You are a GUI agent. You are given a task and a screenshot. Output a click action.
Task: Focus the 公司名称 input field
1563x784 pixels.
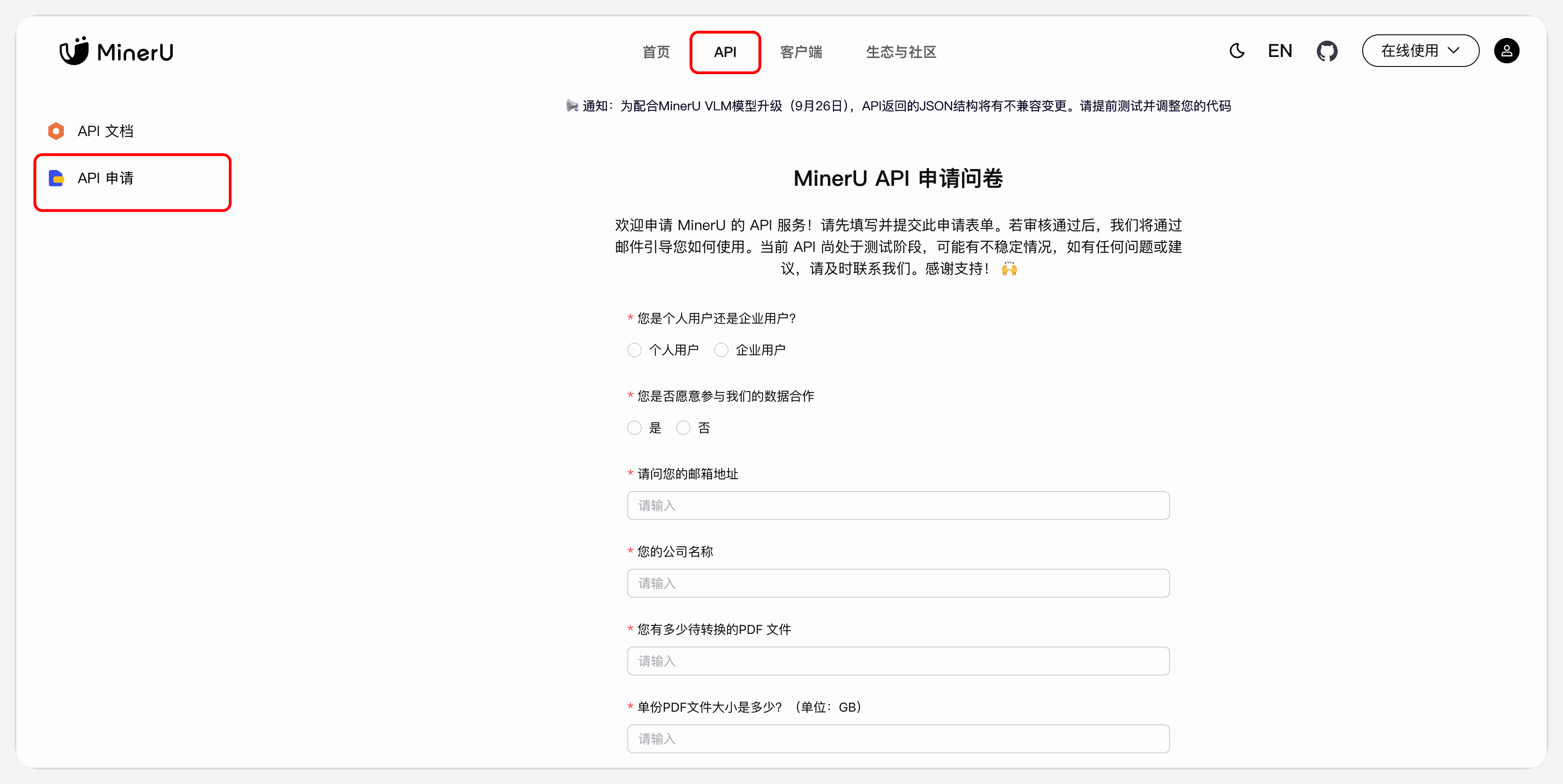pos(898,583)
